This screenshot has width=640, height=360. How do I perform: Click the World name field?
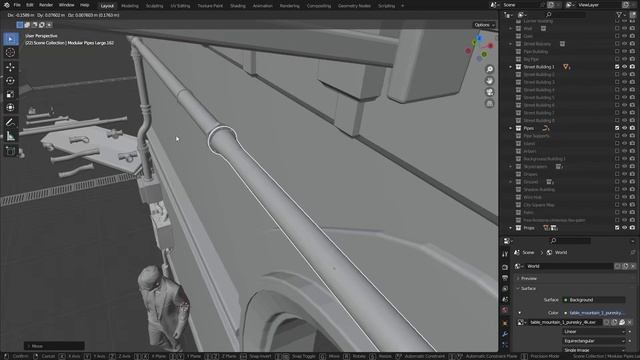(x=569, y=266)
